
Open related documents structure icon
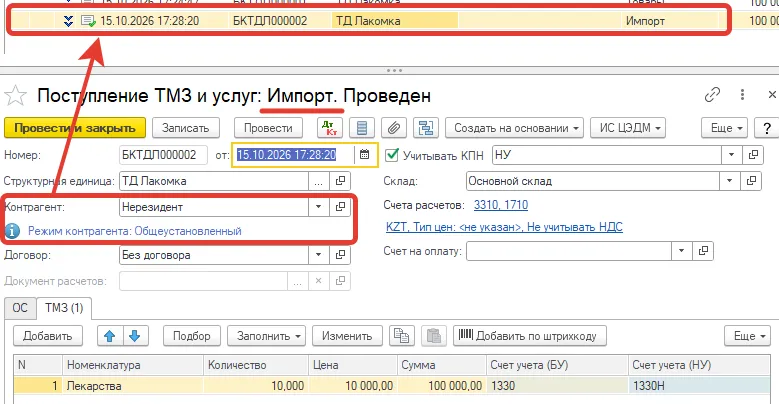[426, 128]
